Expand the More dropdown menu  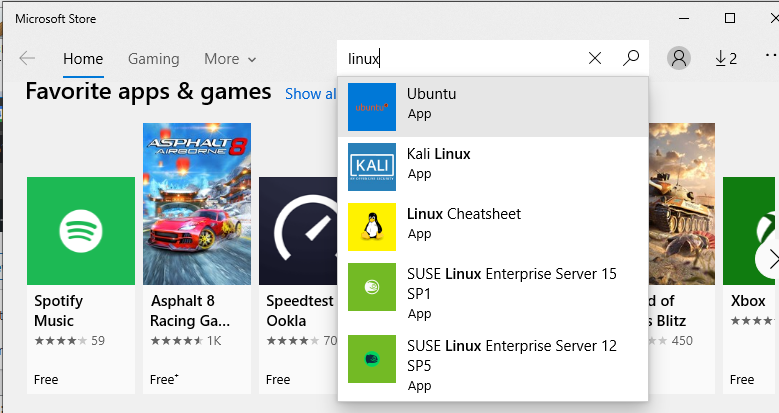(x=230, y=59)
